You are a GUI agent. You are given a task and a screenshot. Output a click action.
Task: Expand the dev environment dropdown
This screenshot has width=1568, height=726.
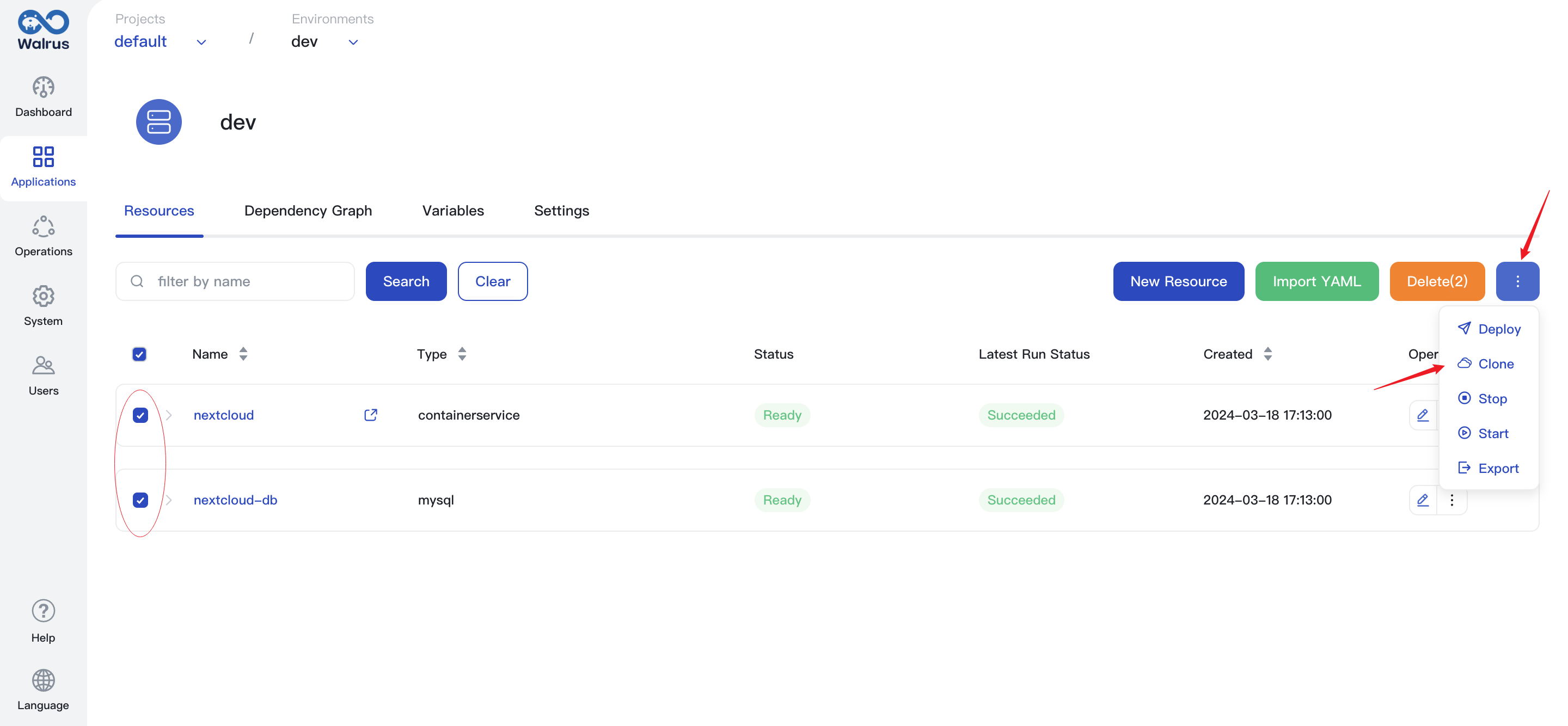click(x=353, y=41)
